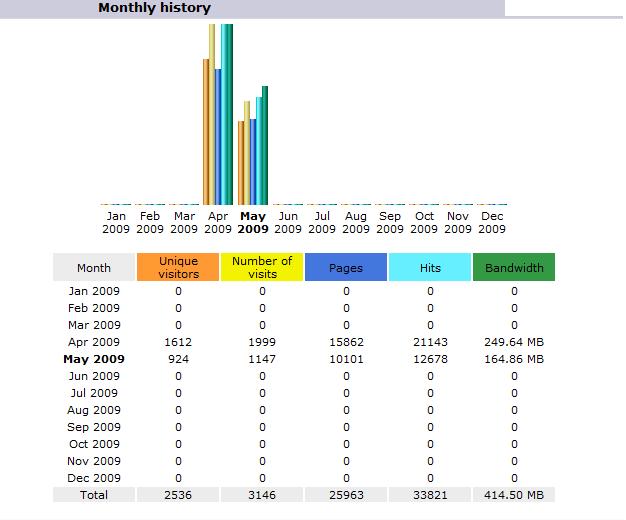Click the Mar 2009 label under the chart
The height and width of the screenshot is (520, 626).
[x=184, y=222]
